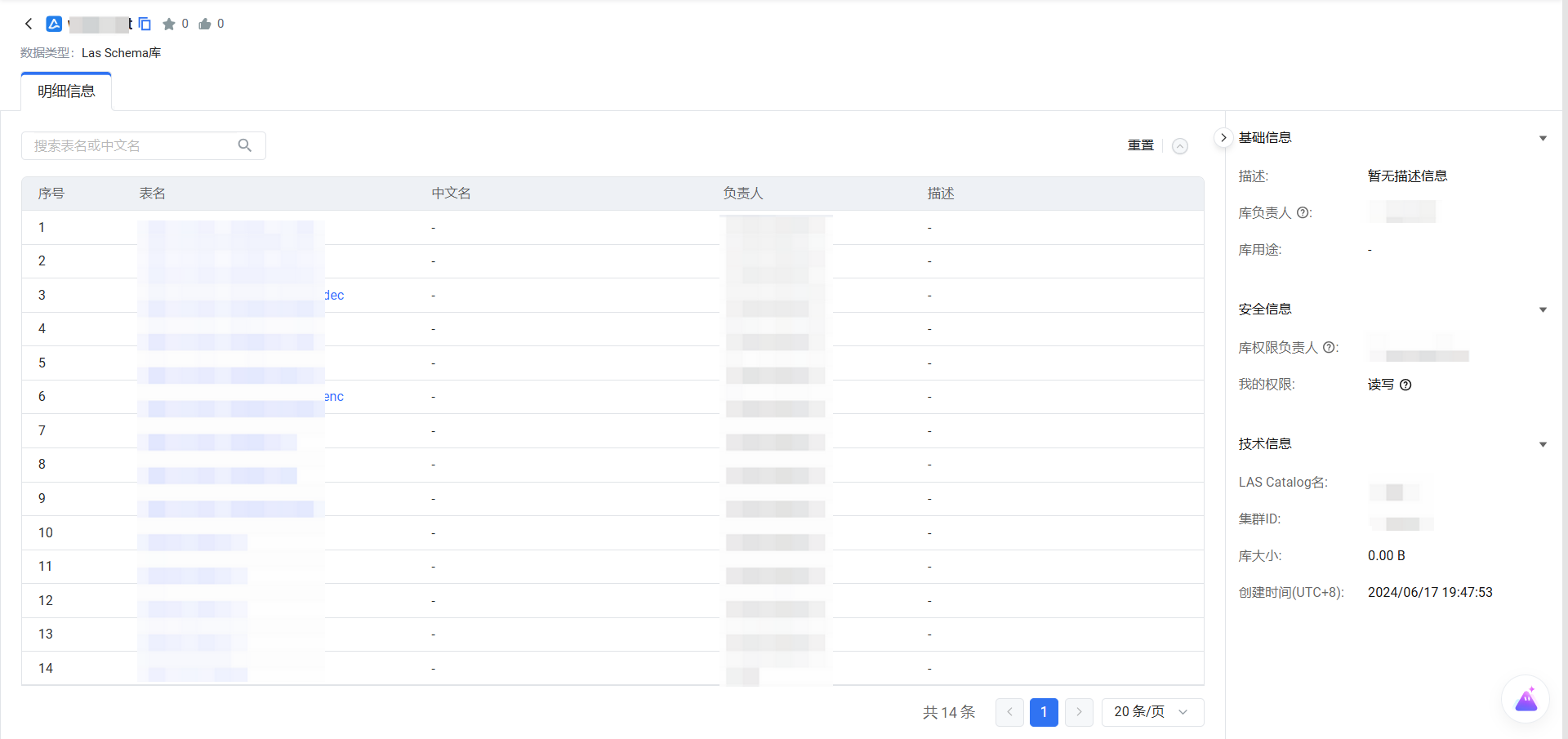The image size is (1568, 739).
Task: Open the purple assistant floating icon
Action: pos(1526,700)
